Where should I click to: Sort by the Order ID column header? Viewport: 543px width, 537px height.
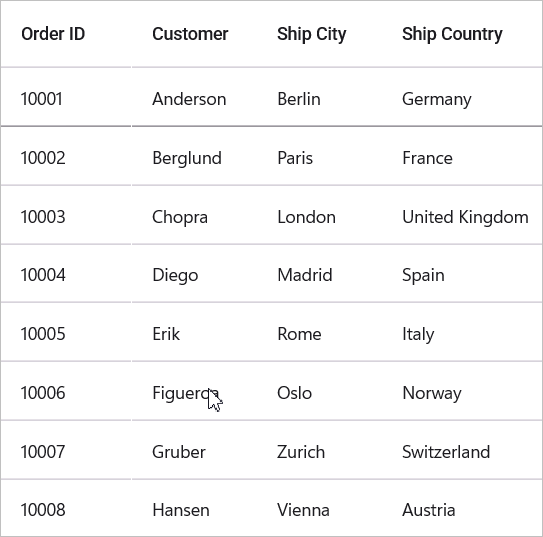coord(66,34)
